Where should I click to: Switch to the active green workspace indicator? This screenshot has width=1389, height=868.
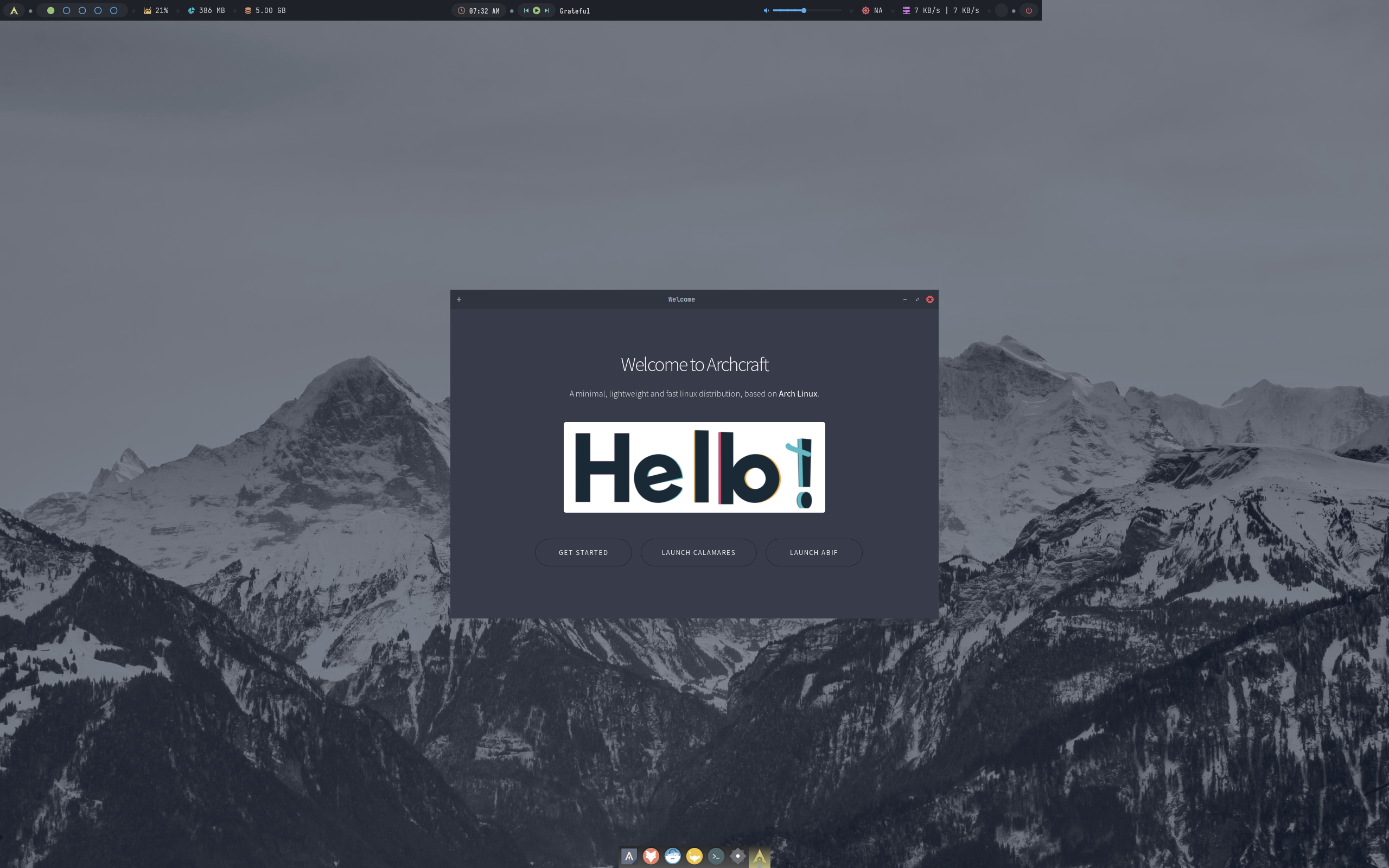pyautogui.click(x=50, y=10)
